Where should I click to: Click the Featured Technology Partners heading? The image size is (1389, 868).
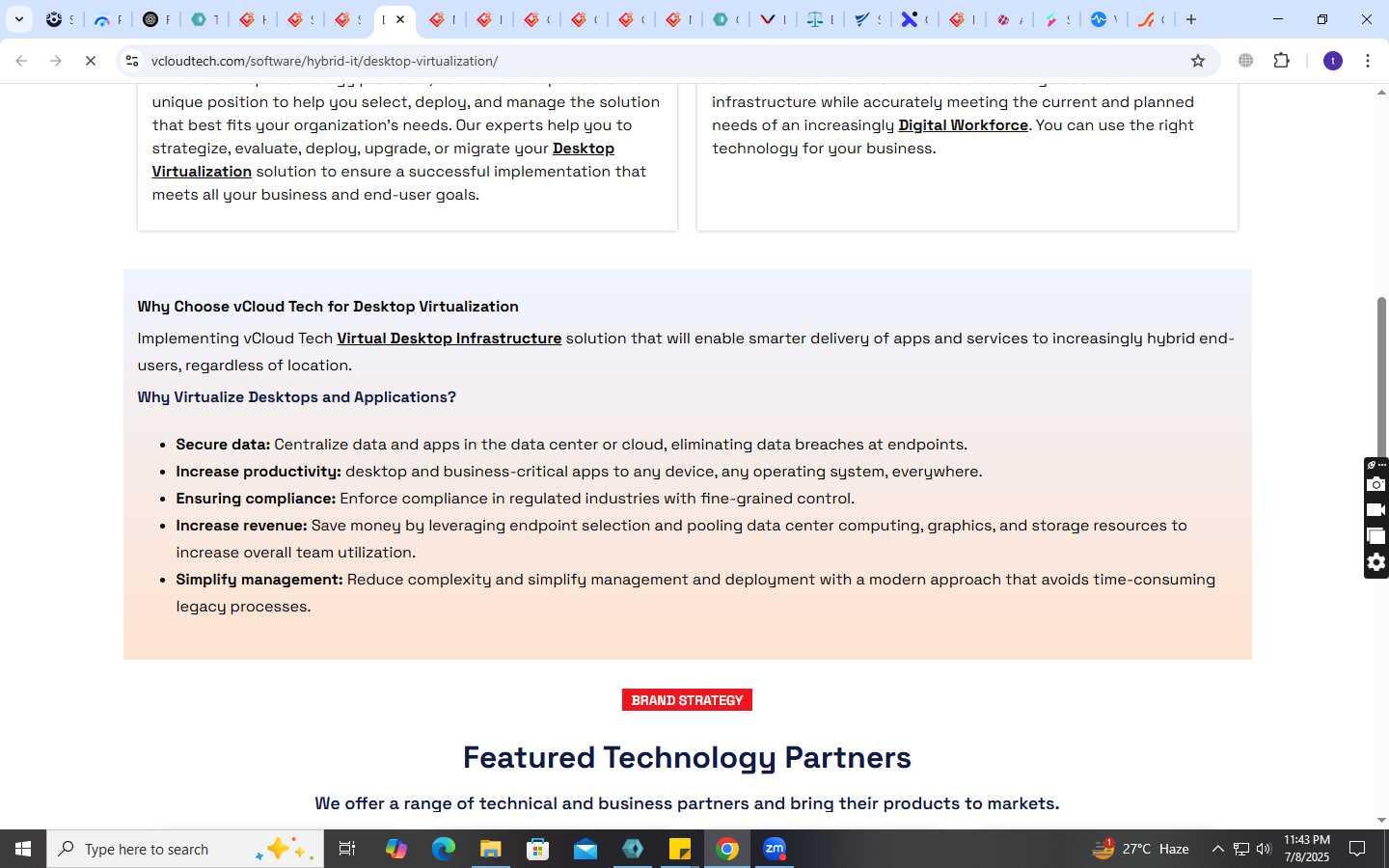pos(687,758)
